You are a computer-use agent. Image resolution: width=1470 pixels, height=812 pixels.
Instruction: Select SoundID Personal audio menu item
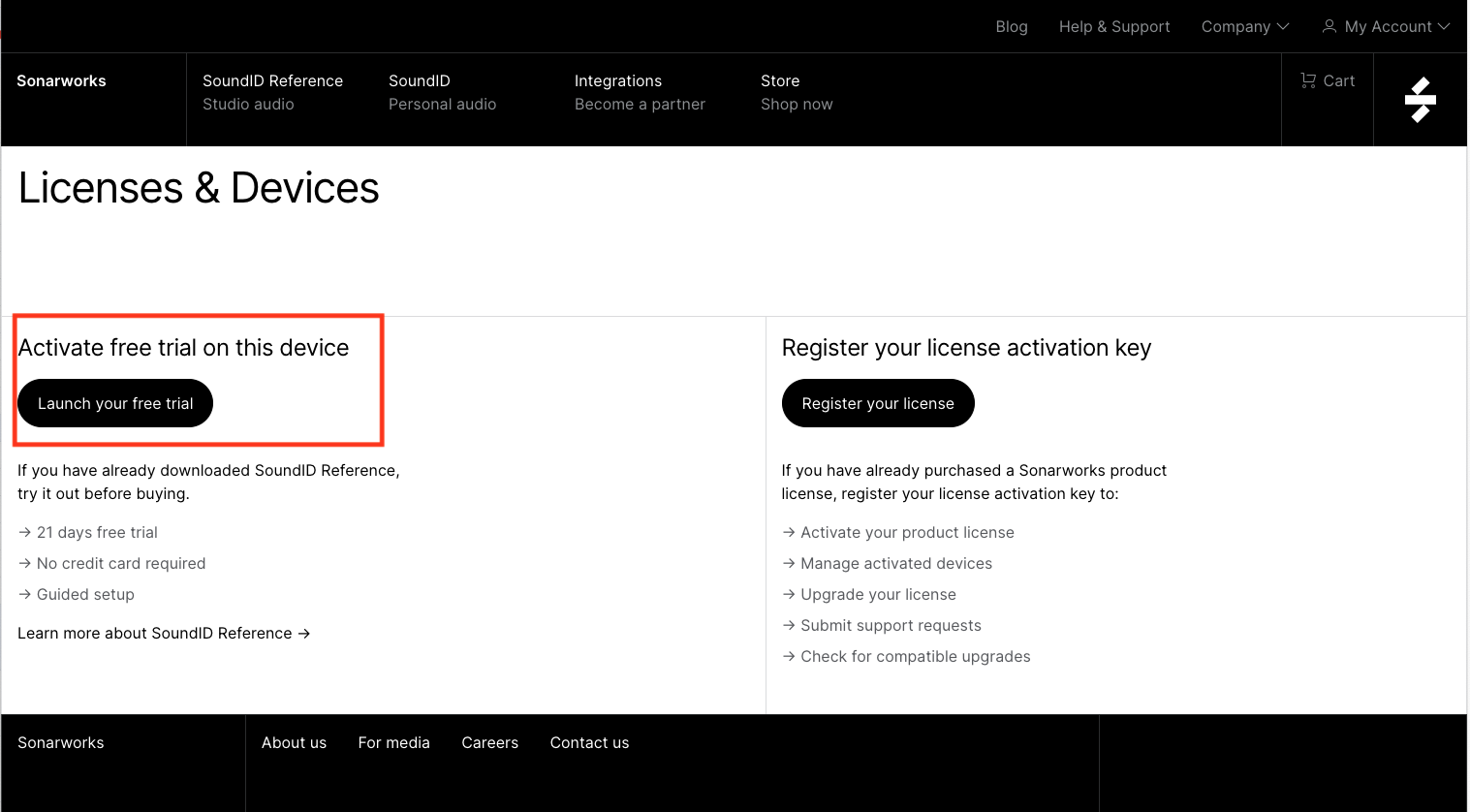coord(442,92)
